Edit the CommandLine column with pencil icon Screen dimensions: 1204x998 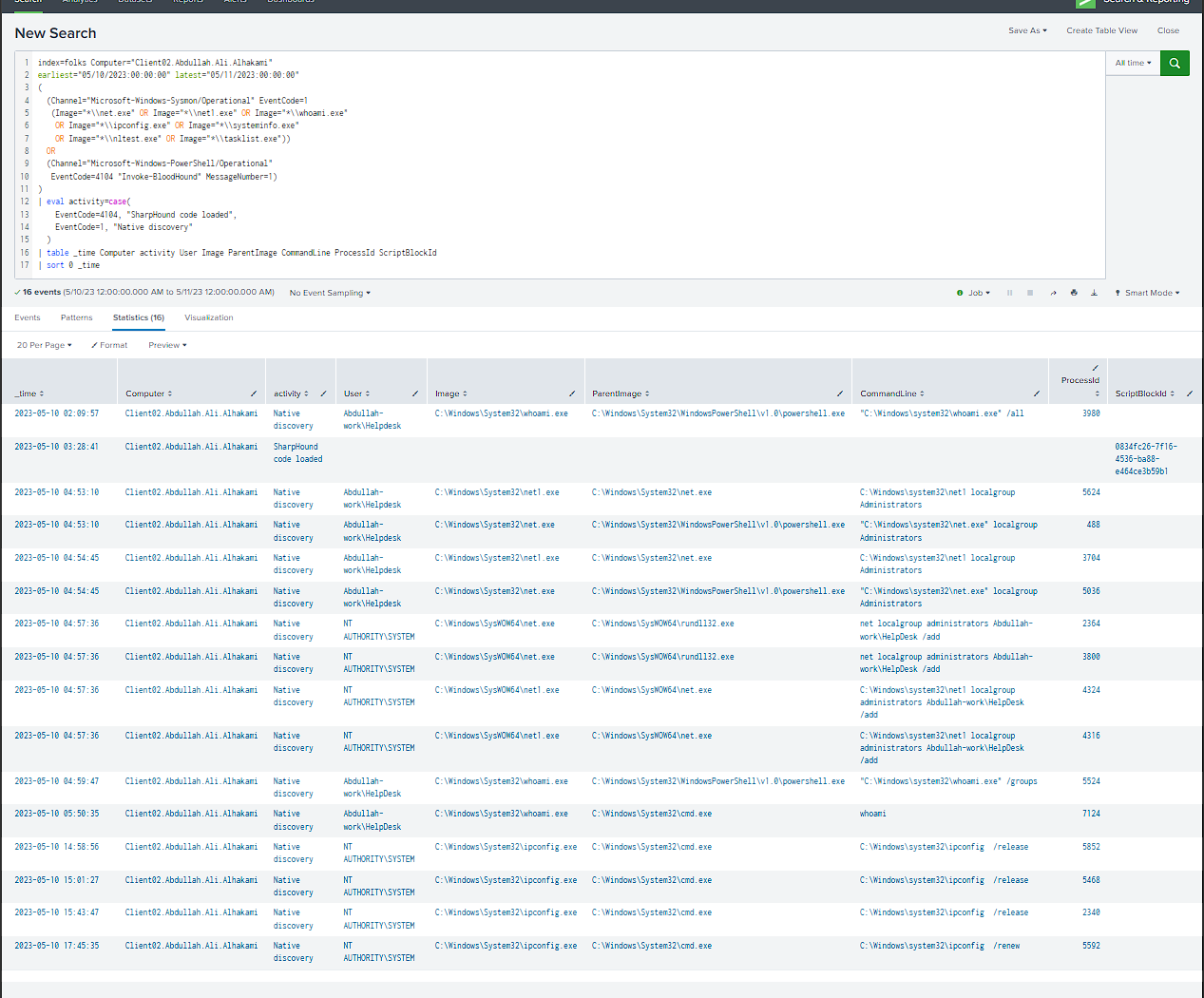click(x=1037, y=393)
